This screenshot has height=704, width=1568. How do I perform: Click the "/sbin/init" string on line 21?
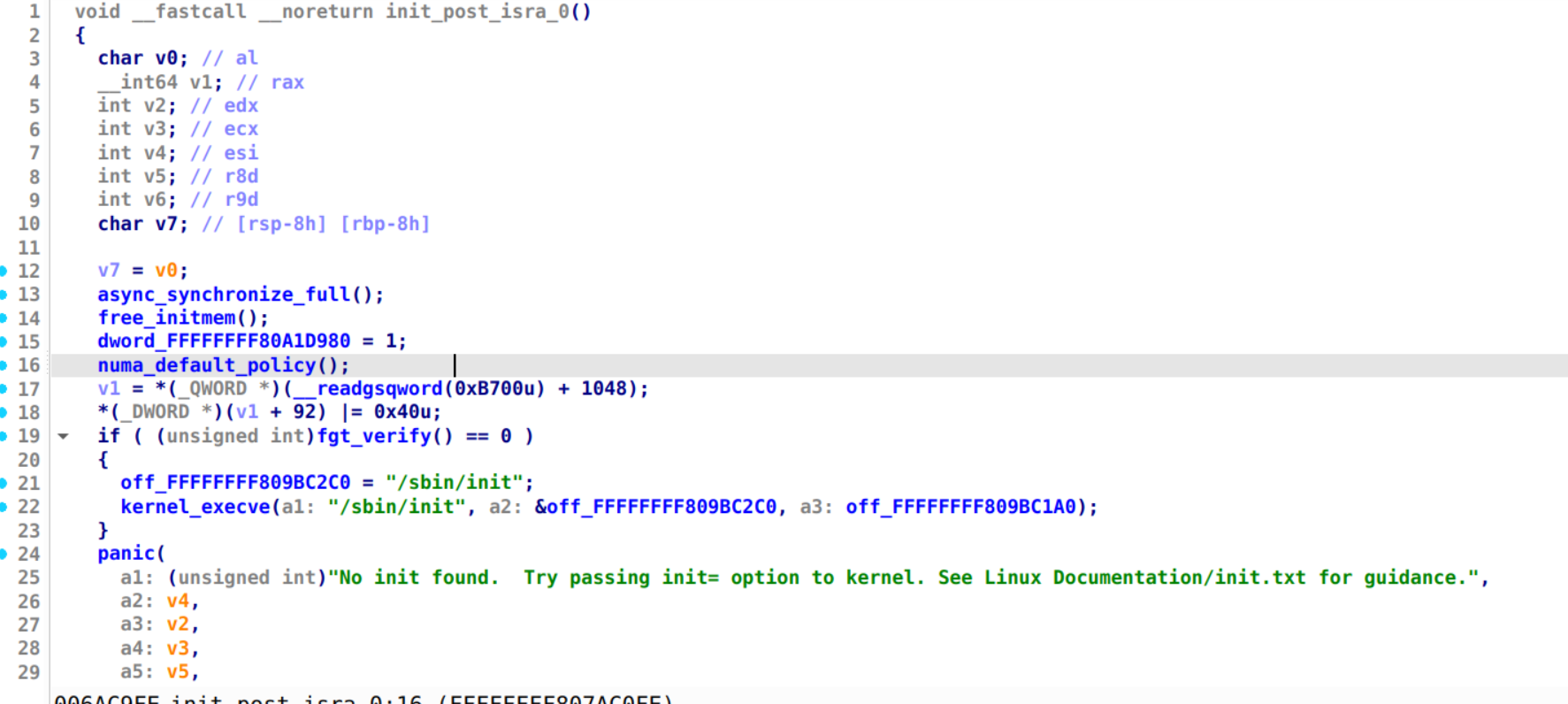[455, 483]
